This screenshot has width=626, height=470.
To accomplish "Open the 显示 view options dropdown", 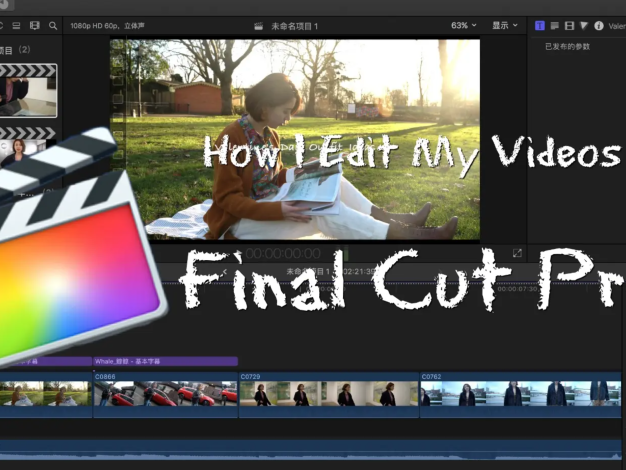I will 505,26.
